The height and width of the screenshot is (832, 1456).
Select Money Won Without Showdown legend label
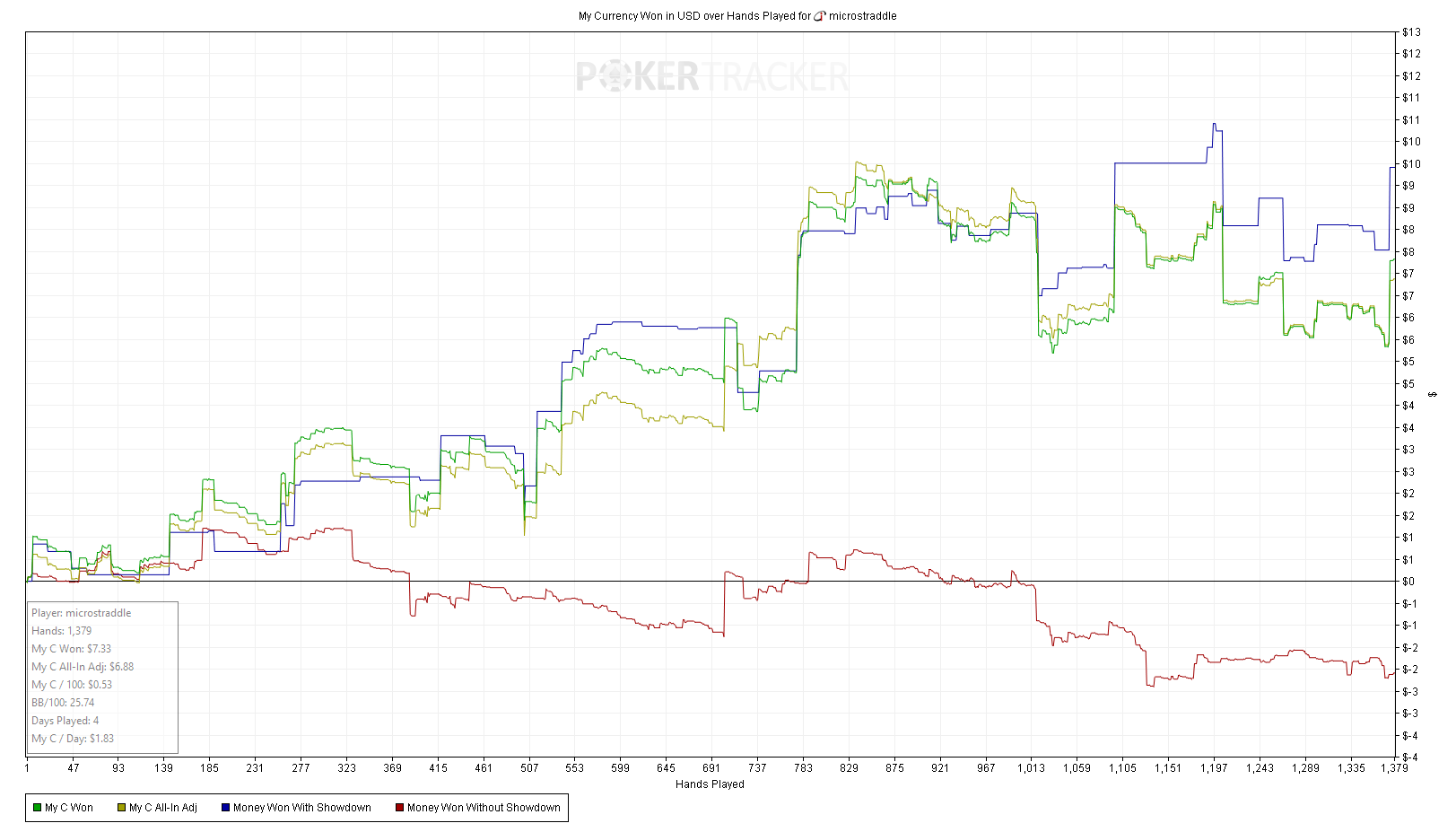[484, 808]
